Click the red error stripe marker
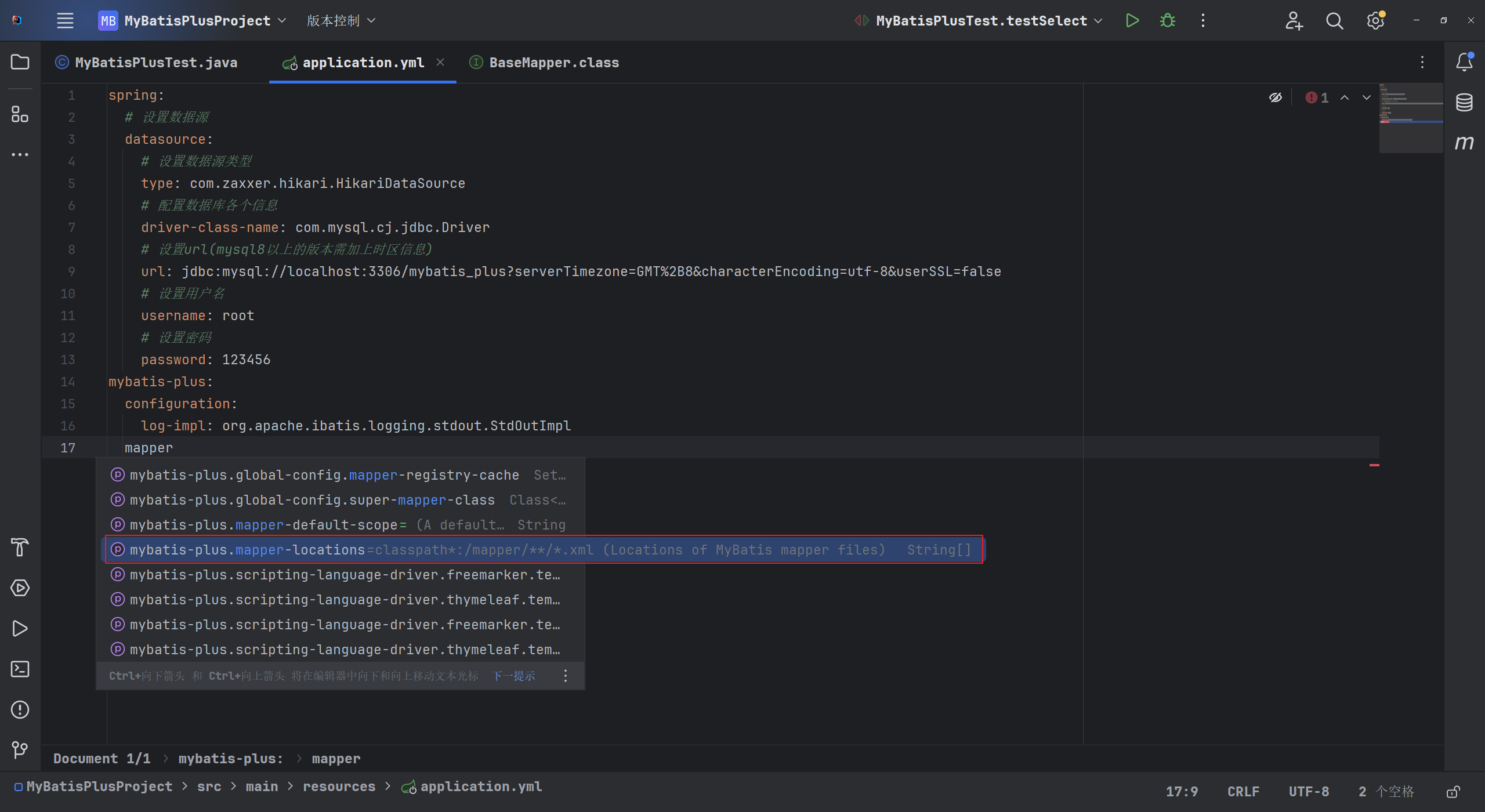 [x=1374, y=465]
